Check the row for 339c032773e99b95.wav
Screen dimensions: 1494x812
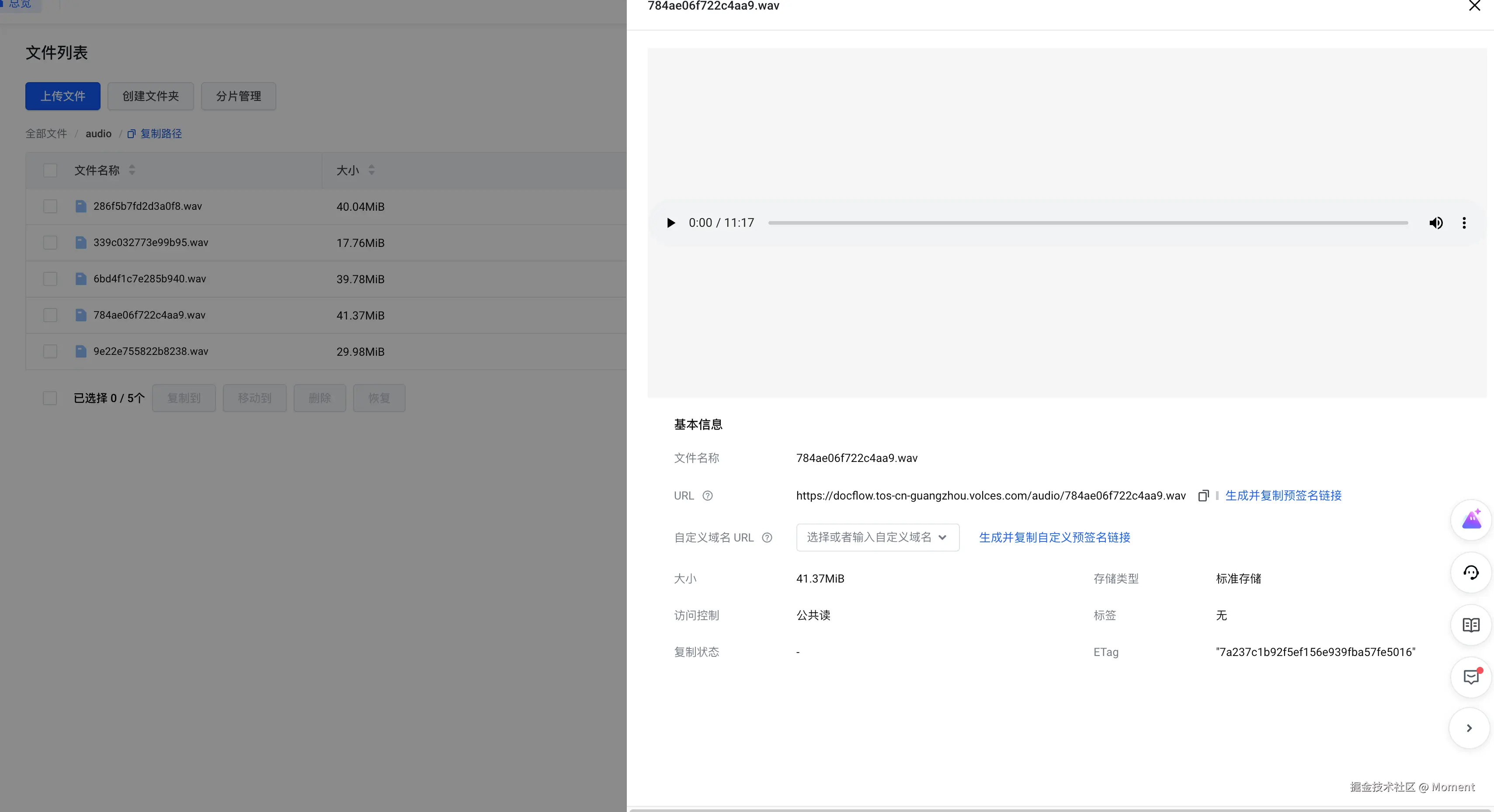50,243
